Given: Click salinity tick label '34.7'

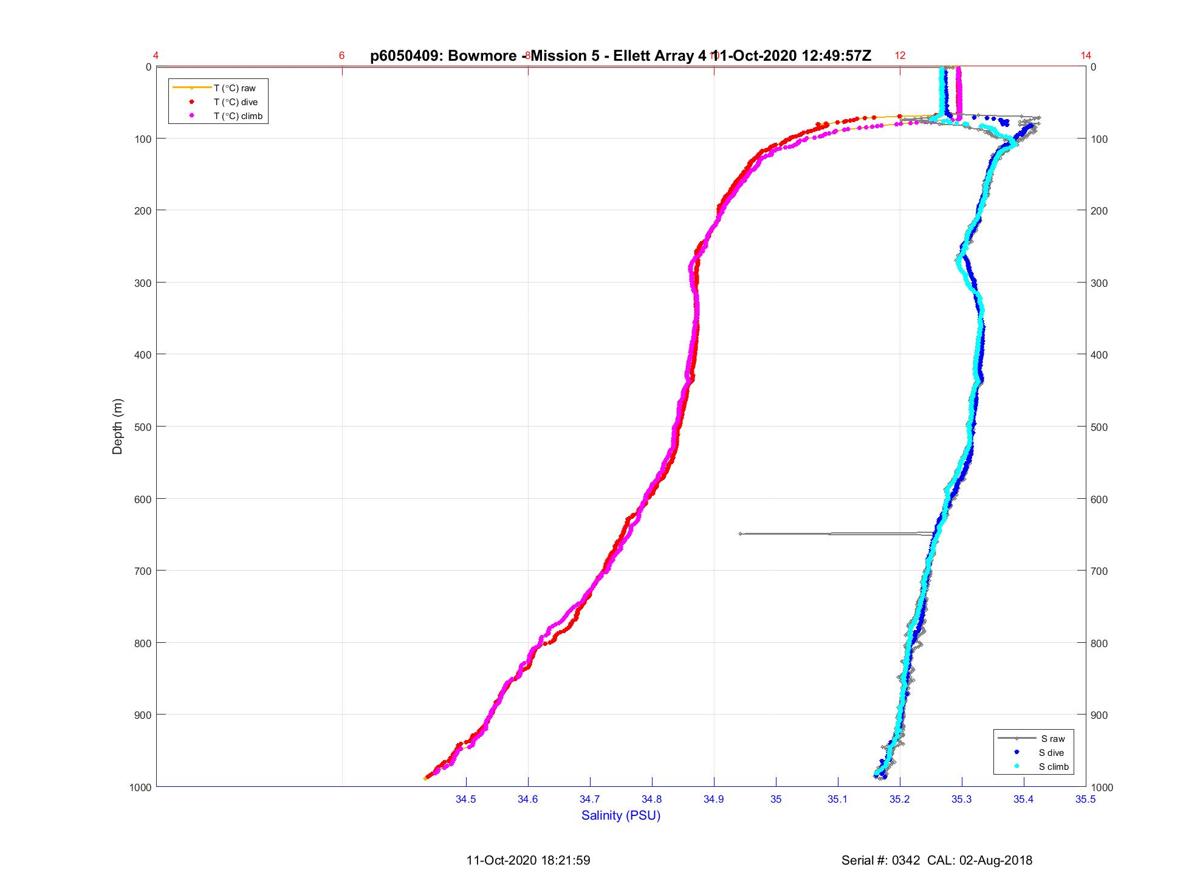Looking at the screenshot, I should tap(590, 799).
